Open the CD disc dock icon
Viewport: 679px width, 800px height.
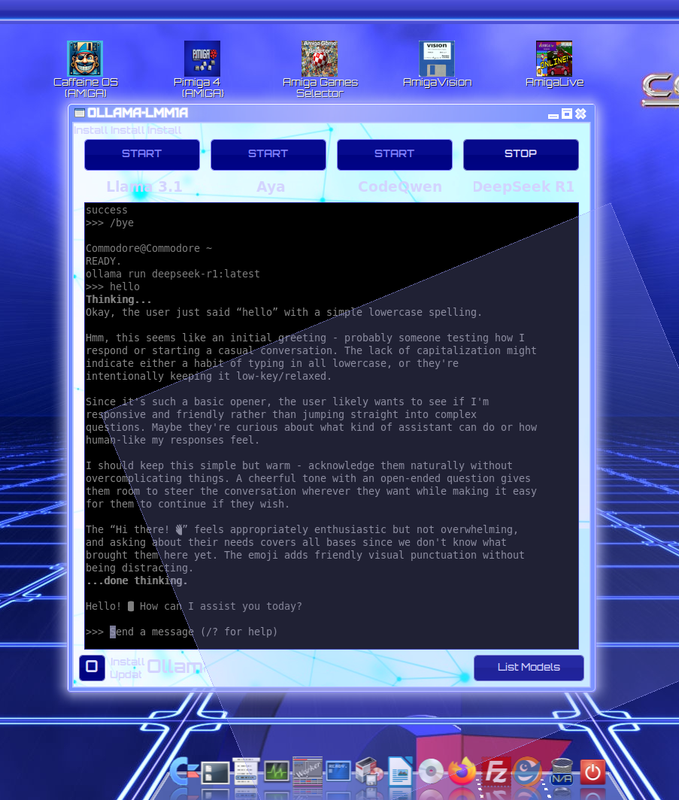click(431, 771)
